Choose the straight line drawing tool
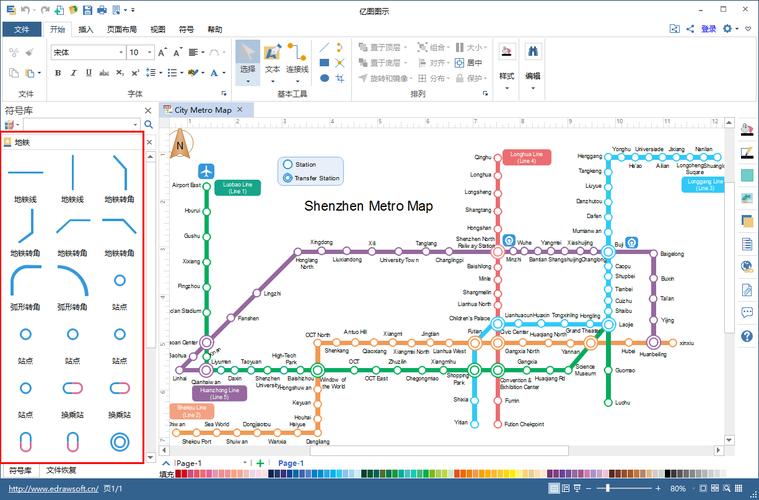Viewport: 759px width, 500px height. click(x=324, y=47)
